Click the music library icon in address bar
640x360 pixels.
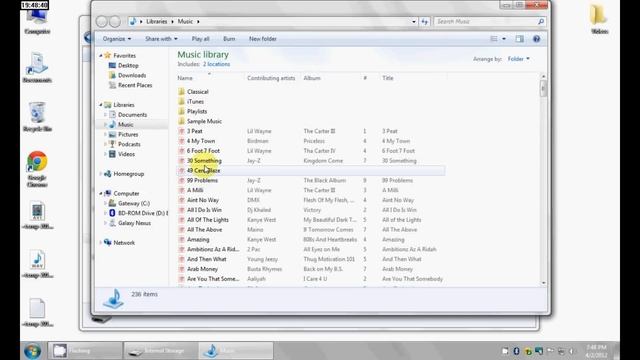[x=133, y=21]
